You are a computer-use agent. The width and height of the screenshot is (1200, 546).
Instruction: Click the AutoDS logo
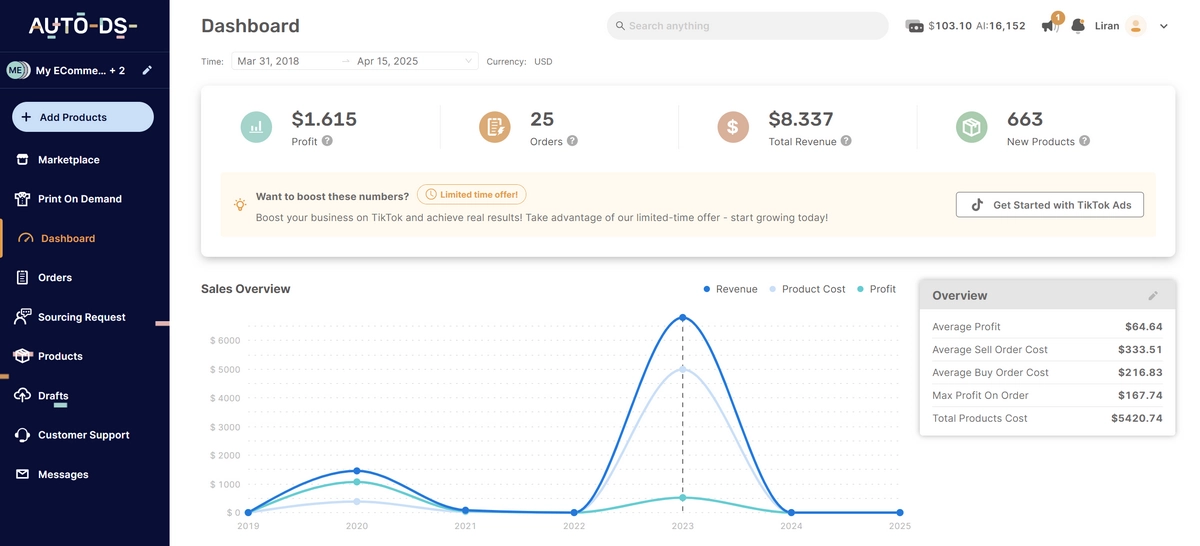(x=84, y=26)
